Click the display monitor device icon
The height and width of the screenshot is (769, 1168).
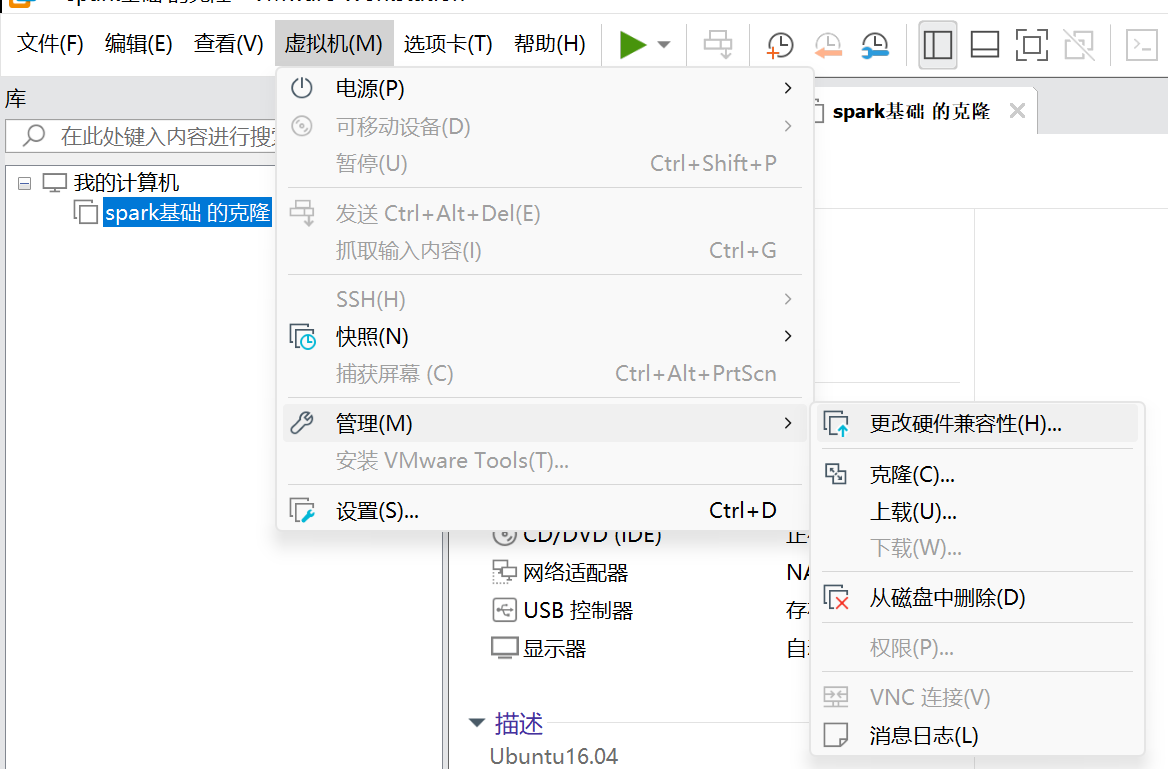[504, 648]
